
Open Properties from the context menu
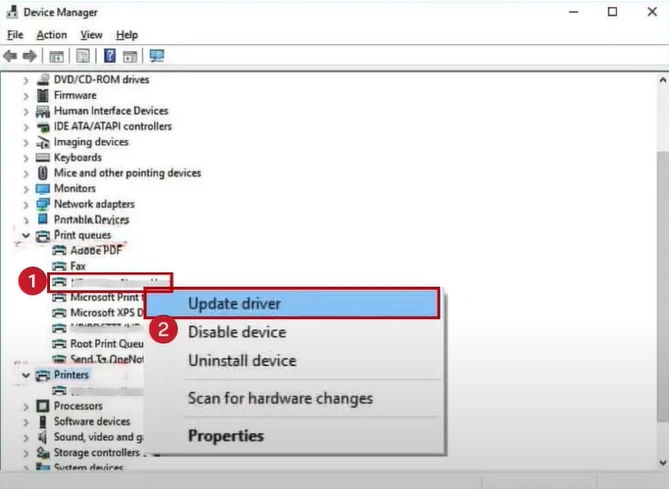click(226, 436)
